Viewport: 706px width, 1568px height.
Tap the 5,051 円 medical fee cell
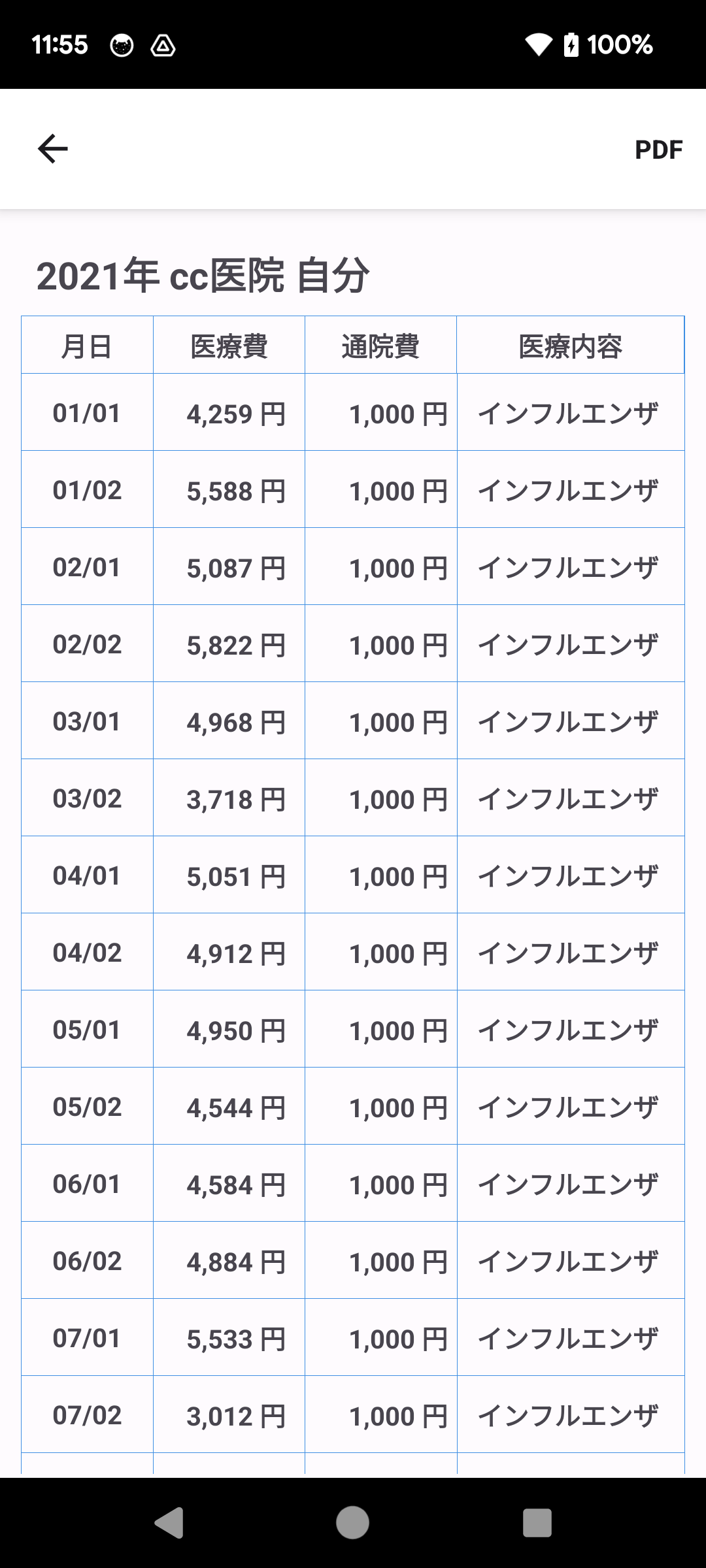click(235, 877)
